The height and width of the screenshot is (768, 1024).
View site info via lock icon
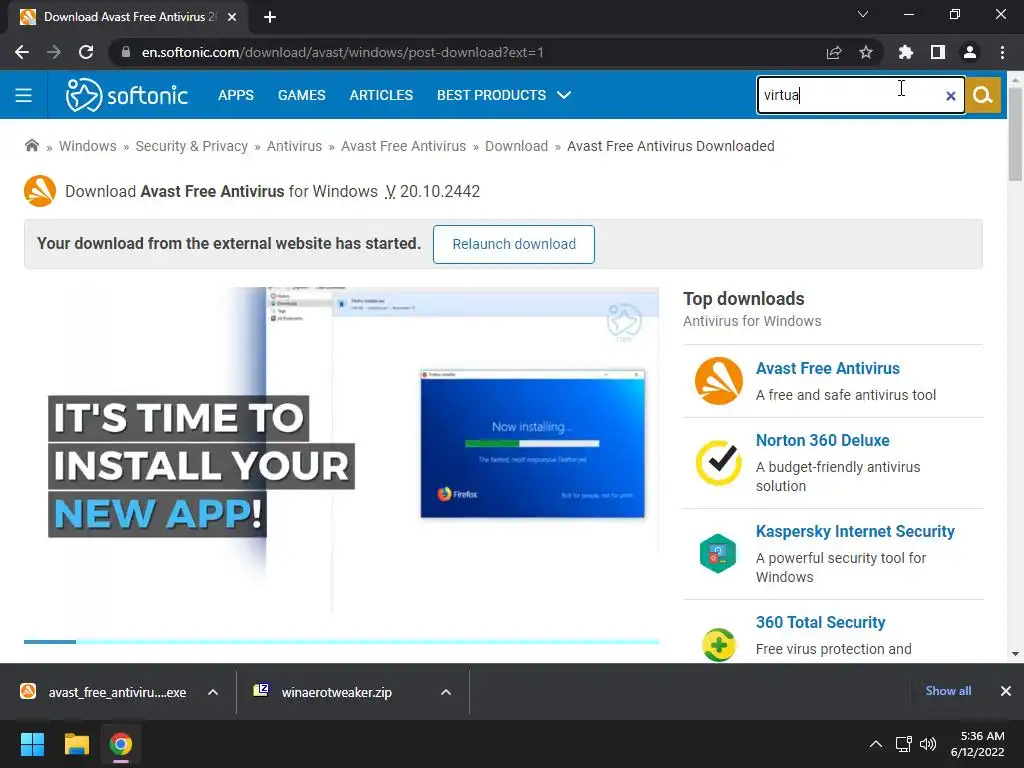tap(125, 52)
